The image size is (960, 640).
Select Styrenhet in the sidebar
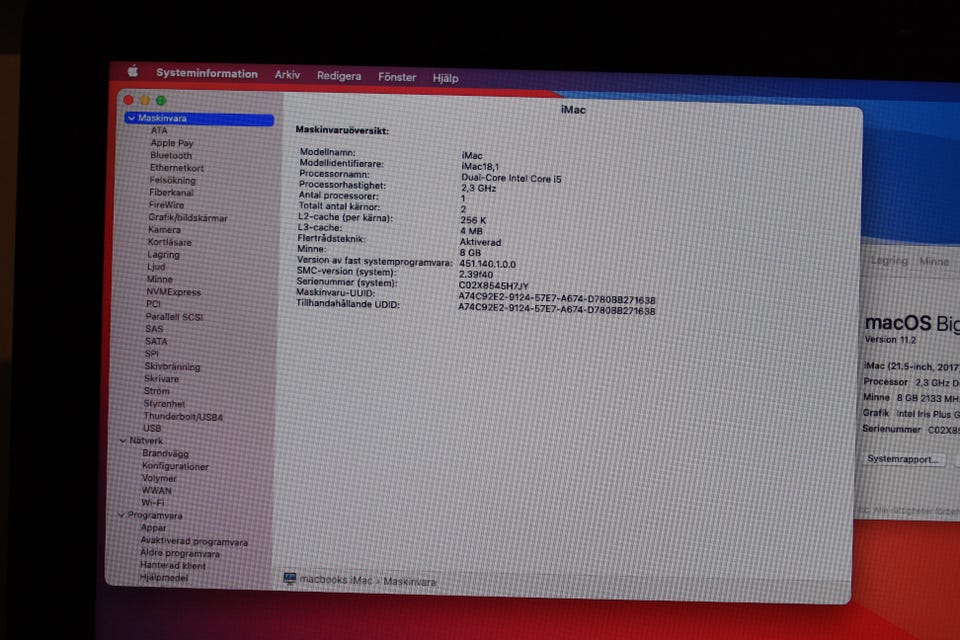(164, 404)
